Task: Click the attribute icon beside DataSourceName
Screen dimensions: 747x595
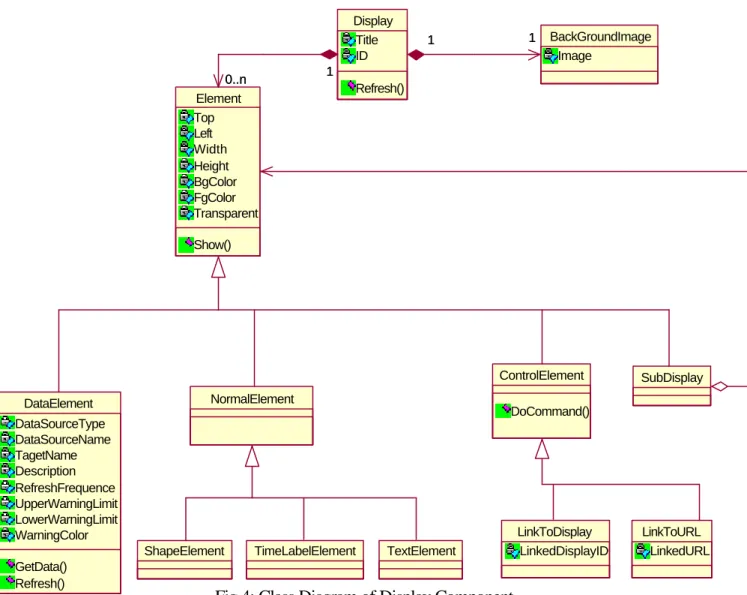Action: coord(7,439)
